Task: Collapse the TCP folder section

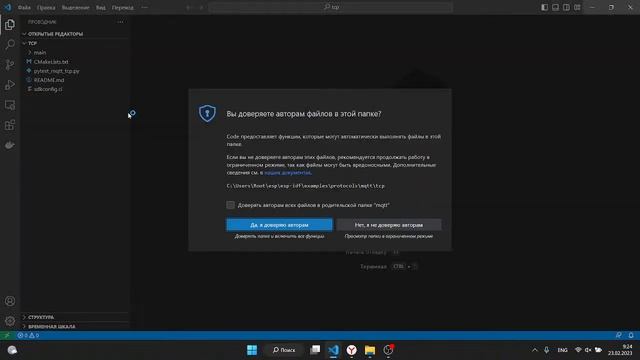Action: pyautogui.click(x=33, y=43)
